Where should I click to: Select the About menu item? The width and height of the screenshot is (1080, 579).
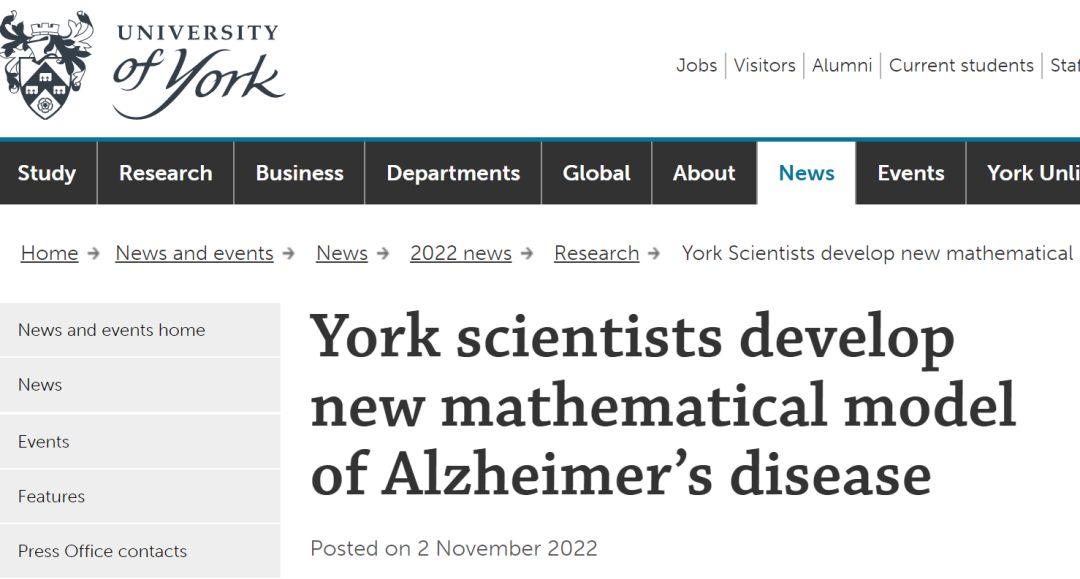coord(704,173)
